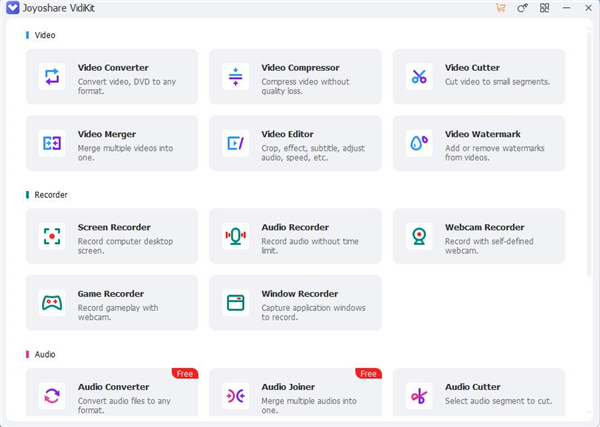Launch Screen Recorder via its icon
Image resolution: width=600 pixels, height=427 pixels.
pyautogui.click(x=51, y=236)
